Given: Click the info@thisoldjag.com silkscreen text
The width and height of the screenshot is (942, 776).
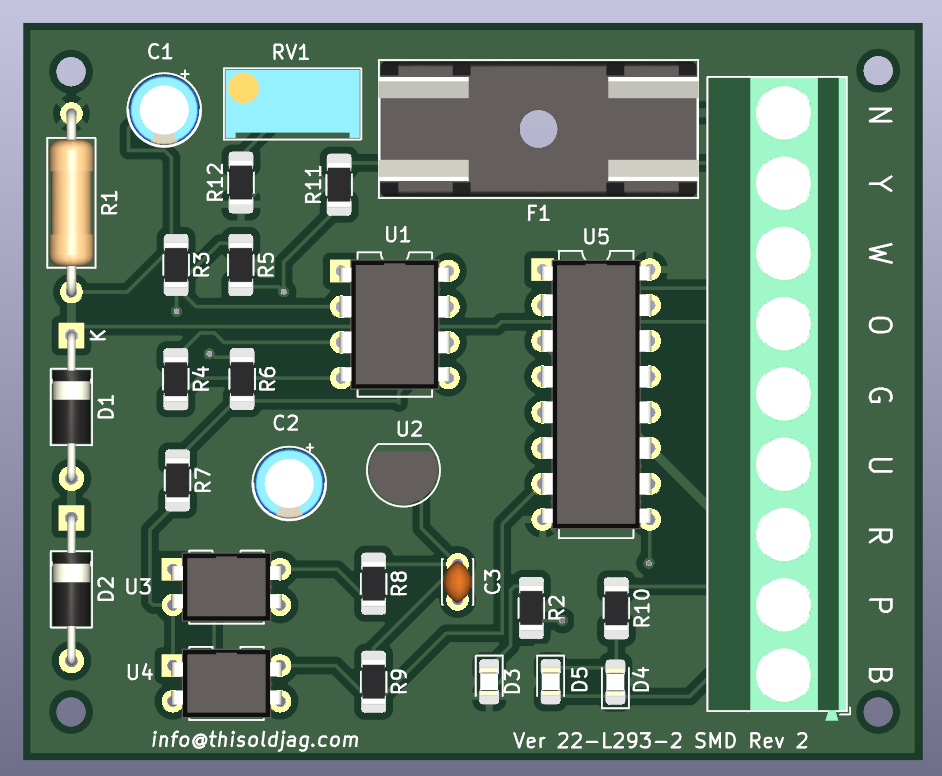Looking at the screenshot, I should coord(255,740).
